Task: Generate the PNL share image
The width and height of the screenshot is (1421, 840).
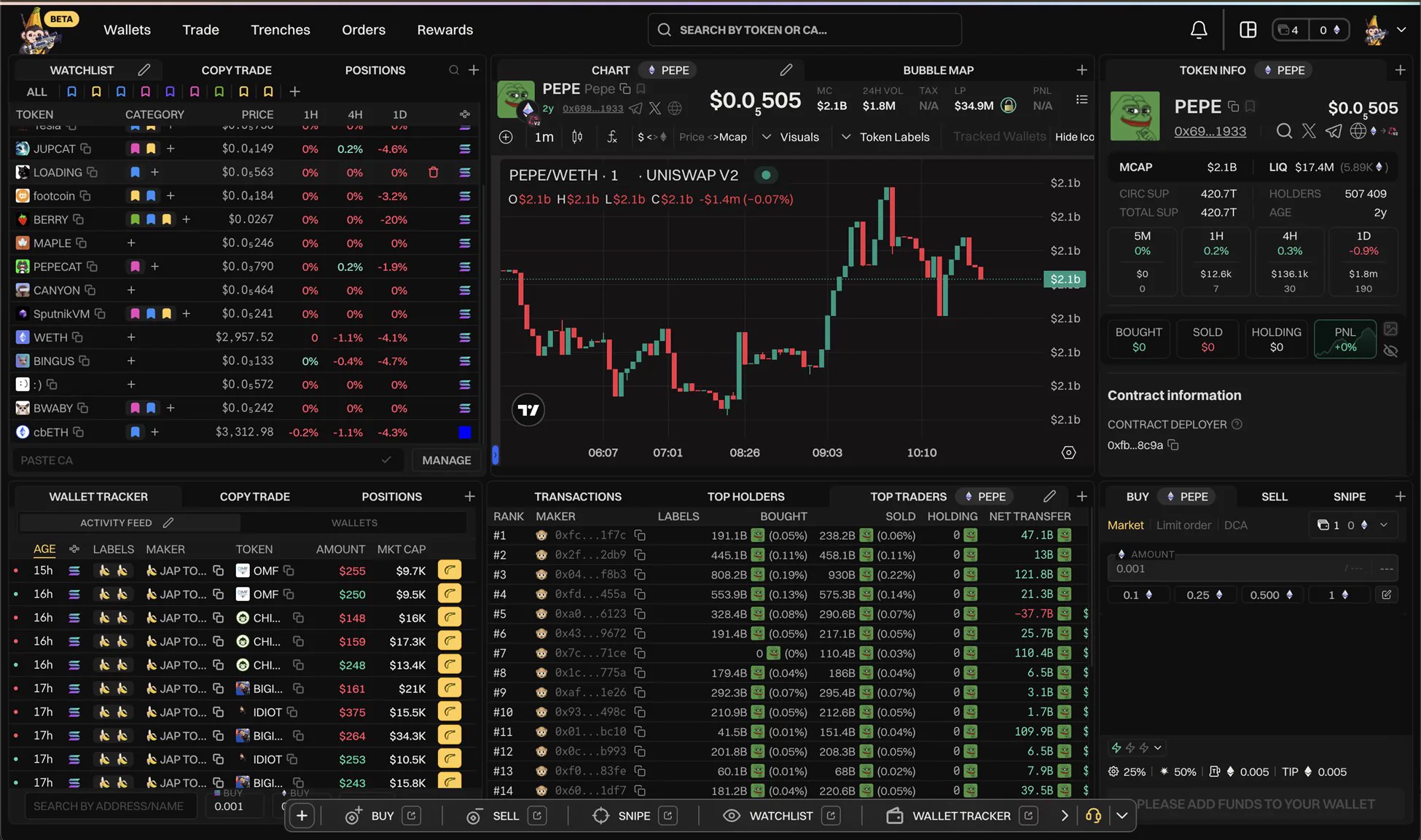Action: [1390, 329]
